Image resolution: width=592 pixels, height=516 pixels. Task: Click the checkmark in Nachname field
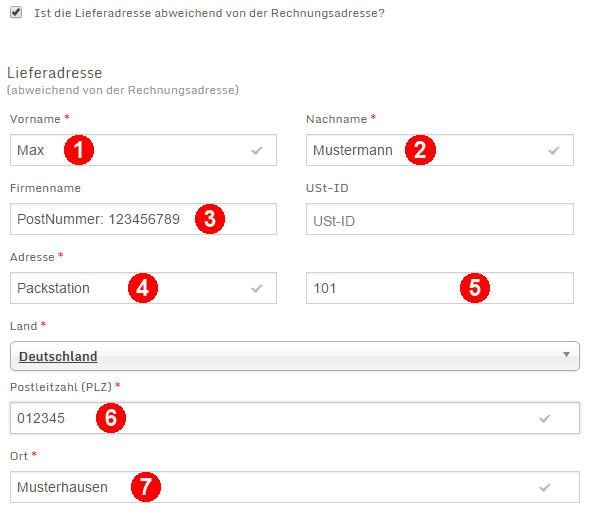click(554, 151)
